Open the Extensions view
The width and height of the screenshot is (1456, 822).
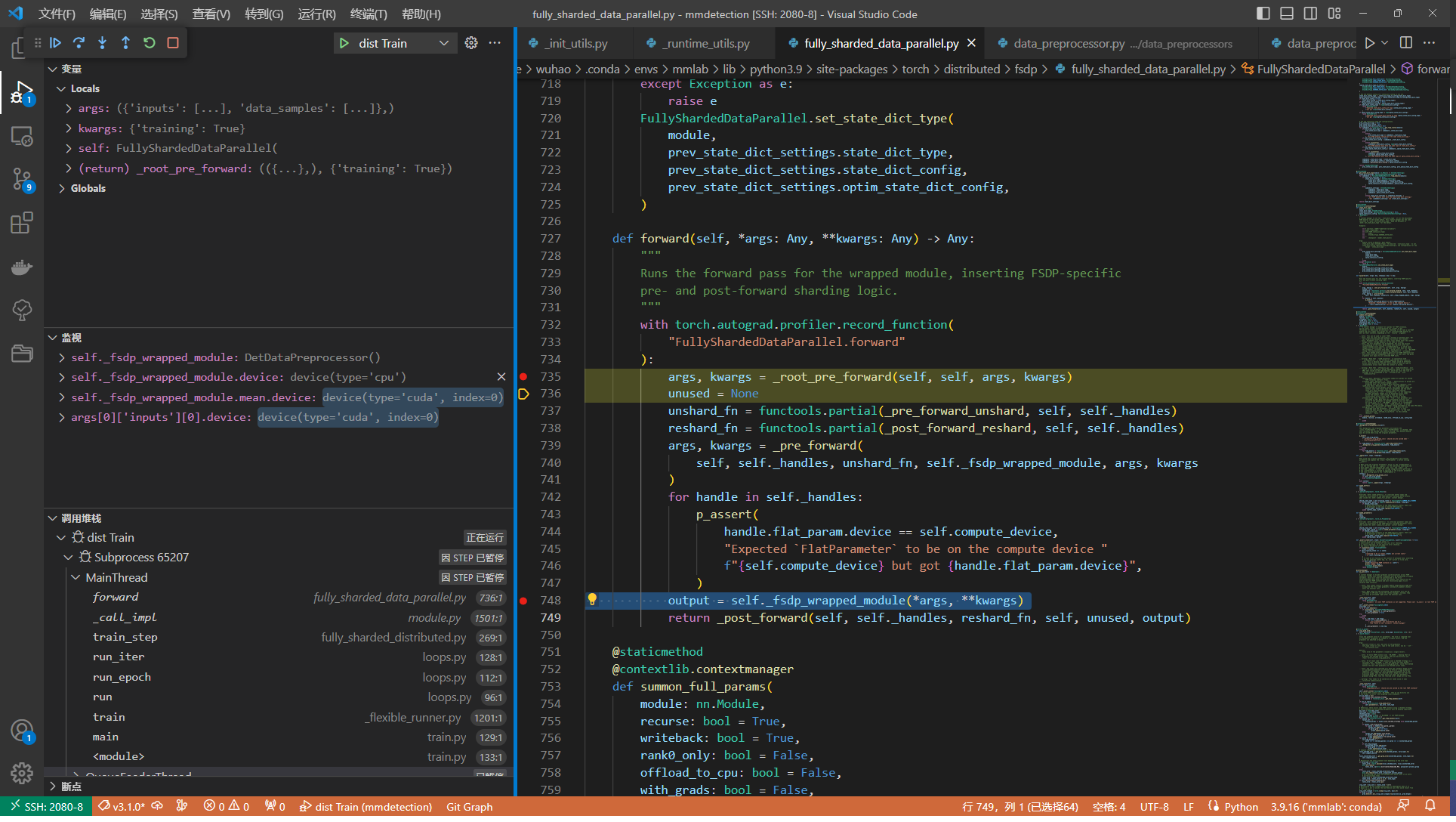pos(21,223)
